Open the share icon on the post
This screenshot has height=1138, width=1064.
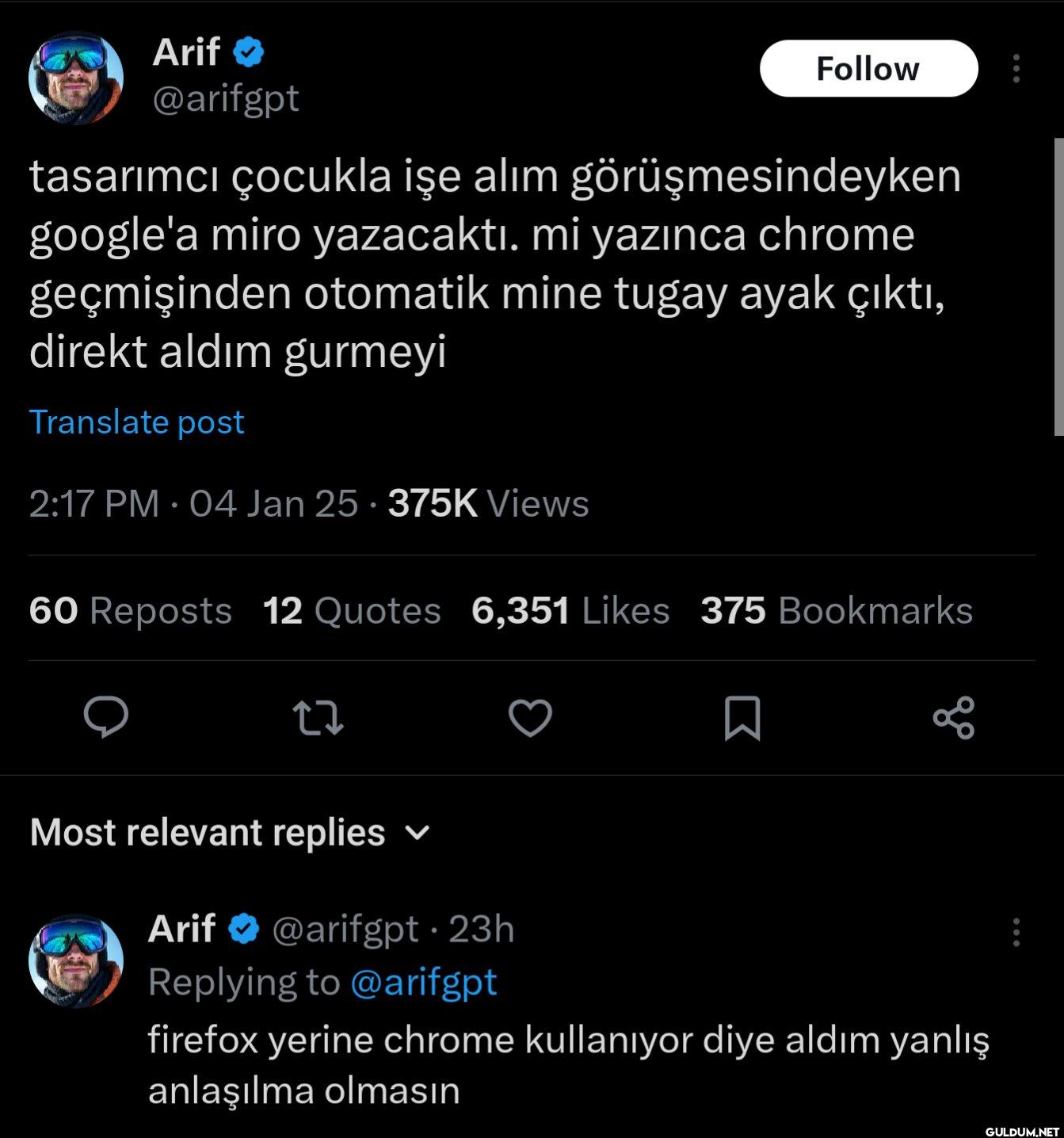(954, 718)
